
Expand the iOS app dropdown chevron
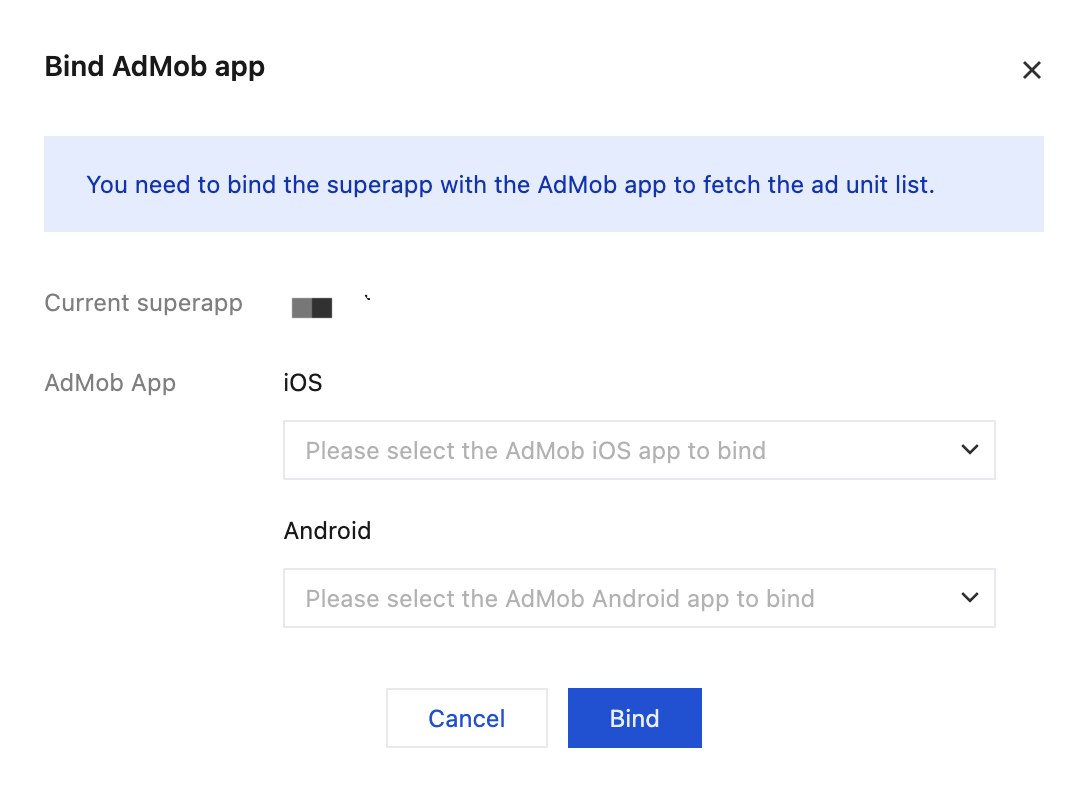(x=969, y=450)
